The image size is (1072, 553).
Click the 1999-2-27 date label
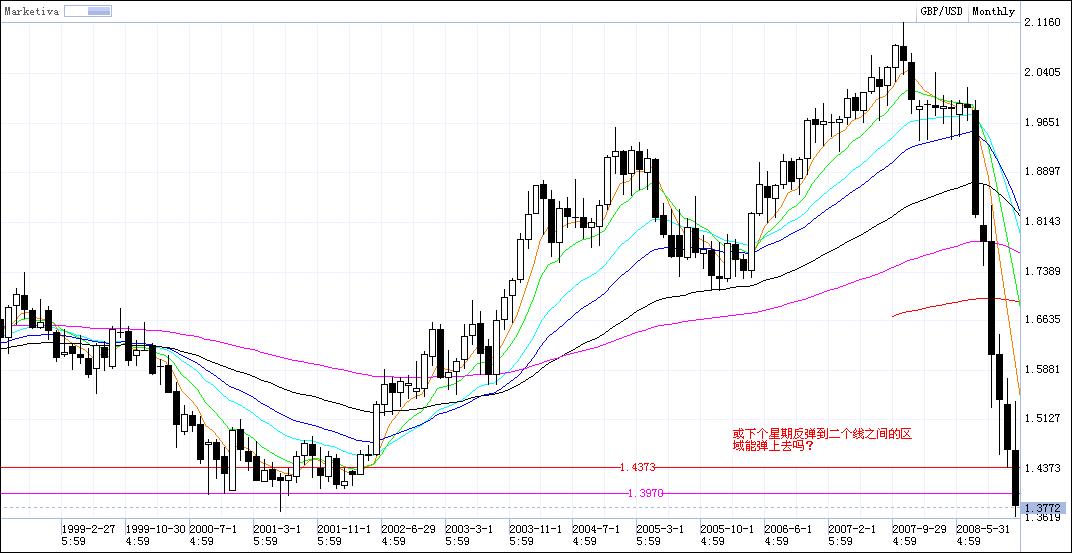89,529
